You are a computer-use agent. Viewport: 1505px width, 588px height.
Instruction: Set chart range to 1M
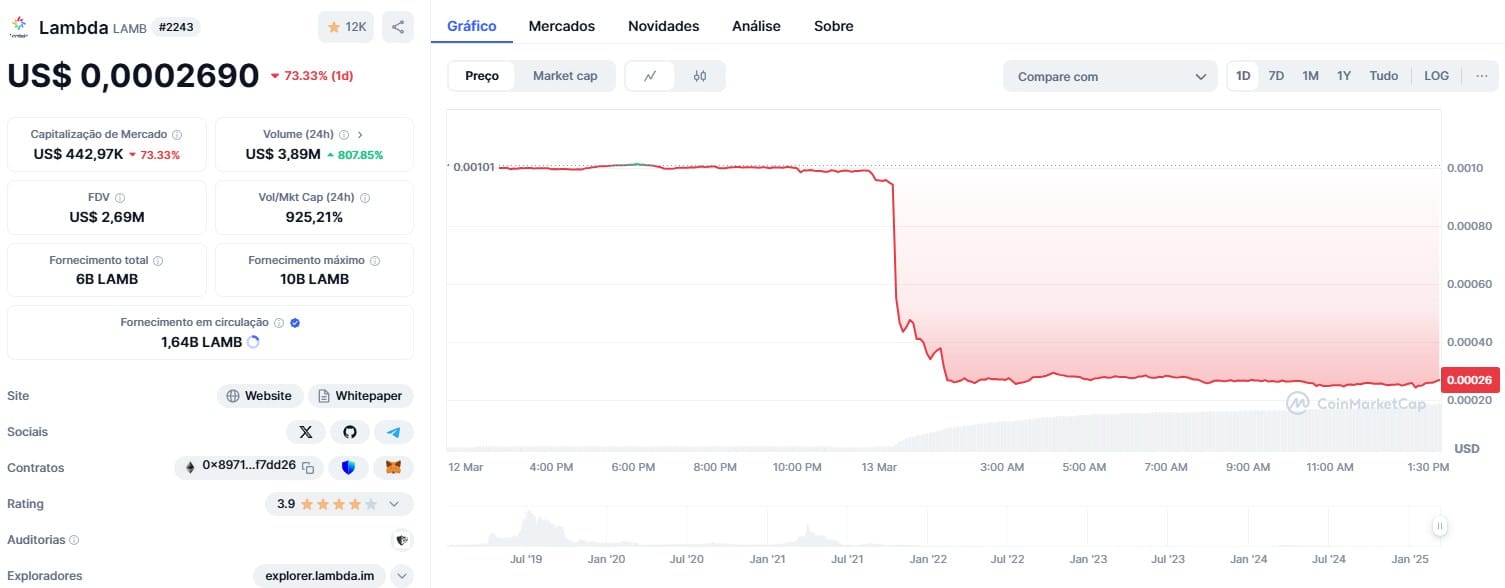tap(1310, 76)
